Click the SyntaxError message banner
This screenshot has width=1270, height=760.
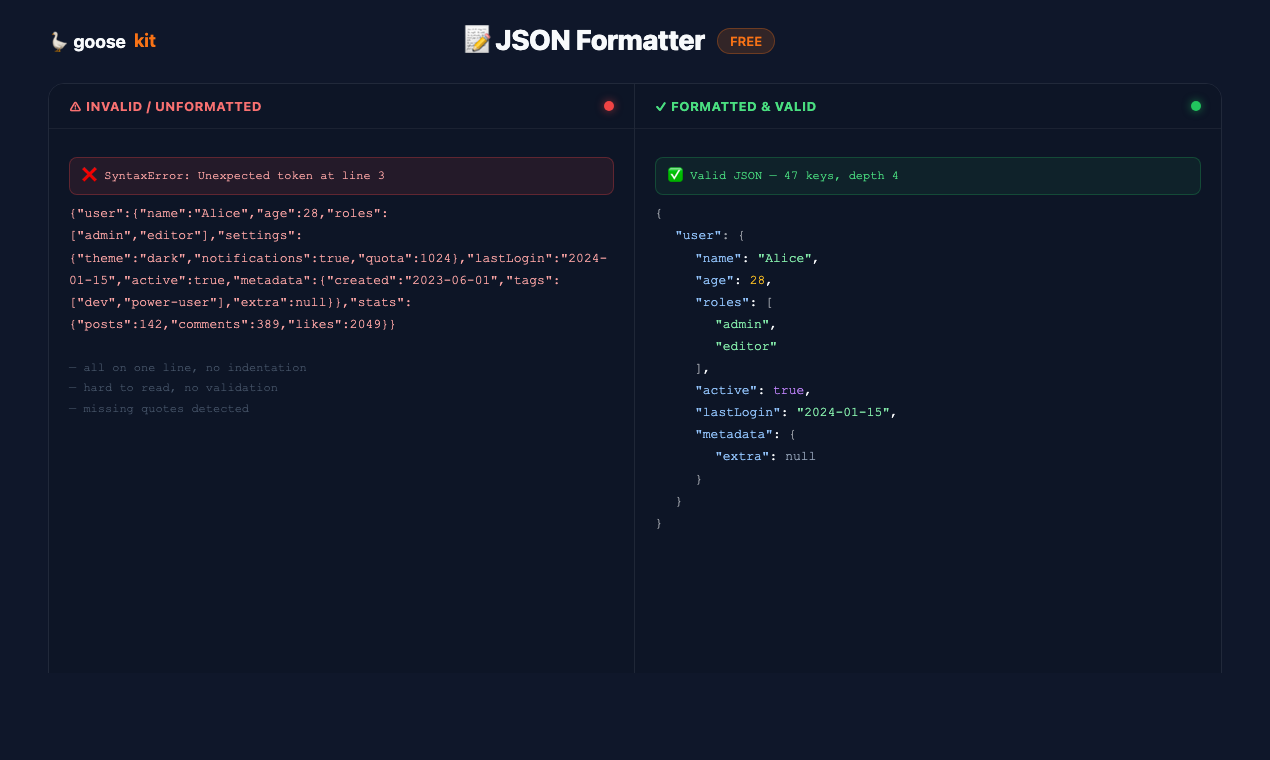(341, 176)
